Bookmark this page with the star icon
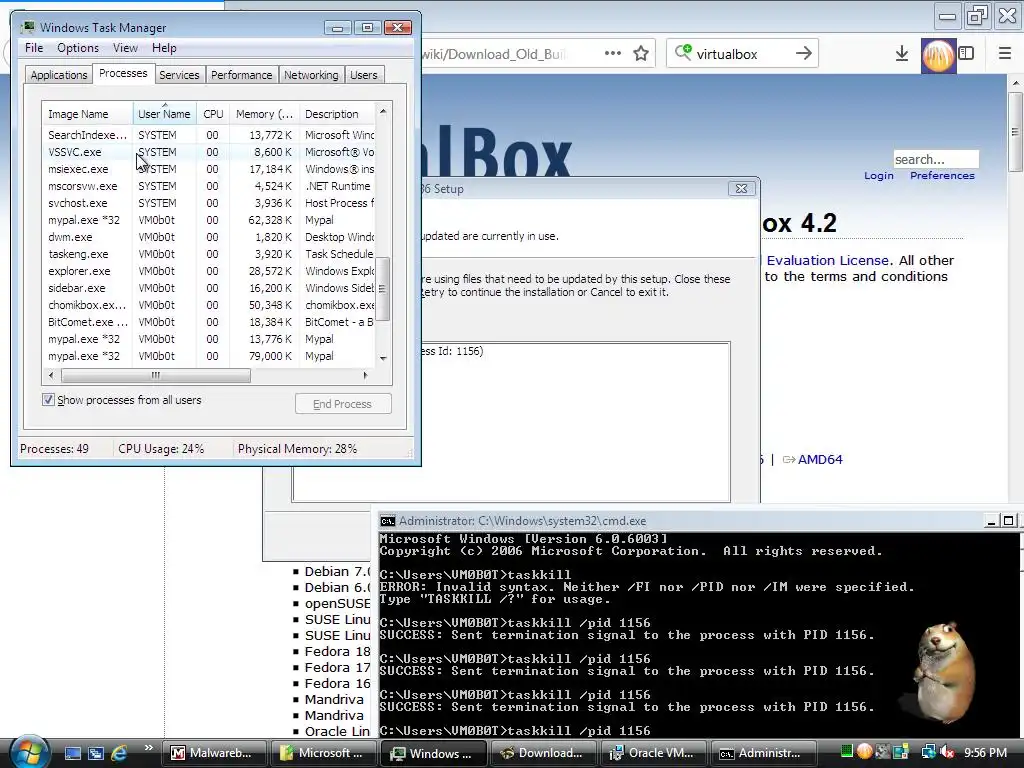This screenshot has width=1024, height=768. tap(641, 54)
